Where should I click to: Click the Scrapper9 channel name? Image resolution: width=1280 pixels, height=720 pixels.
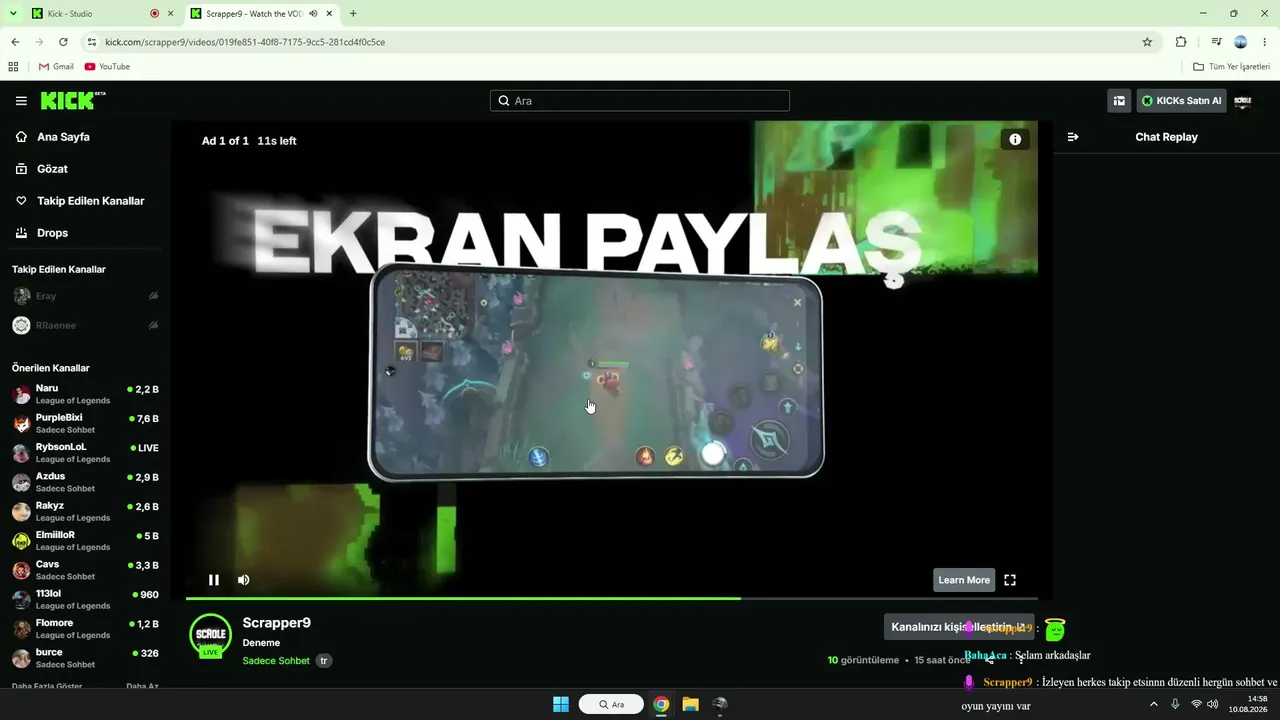[277, 623]
